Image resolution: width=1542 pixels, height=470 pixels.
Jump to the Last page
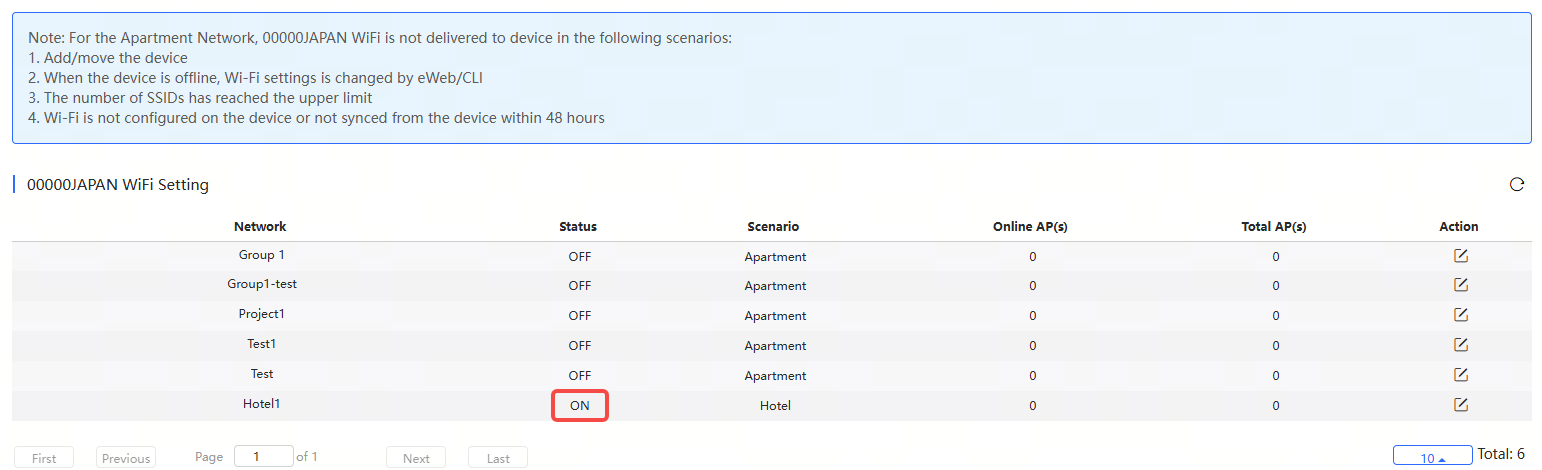pyautogui.click(x=498, y=458)
